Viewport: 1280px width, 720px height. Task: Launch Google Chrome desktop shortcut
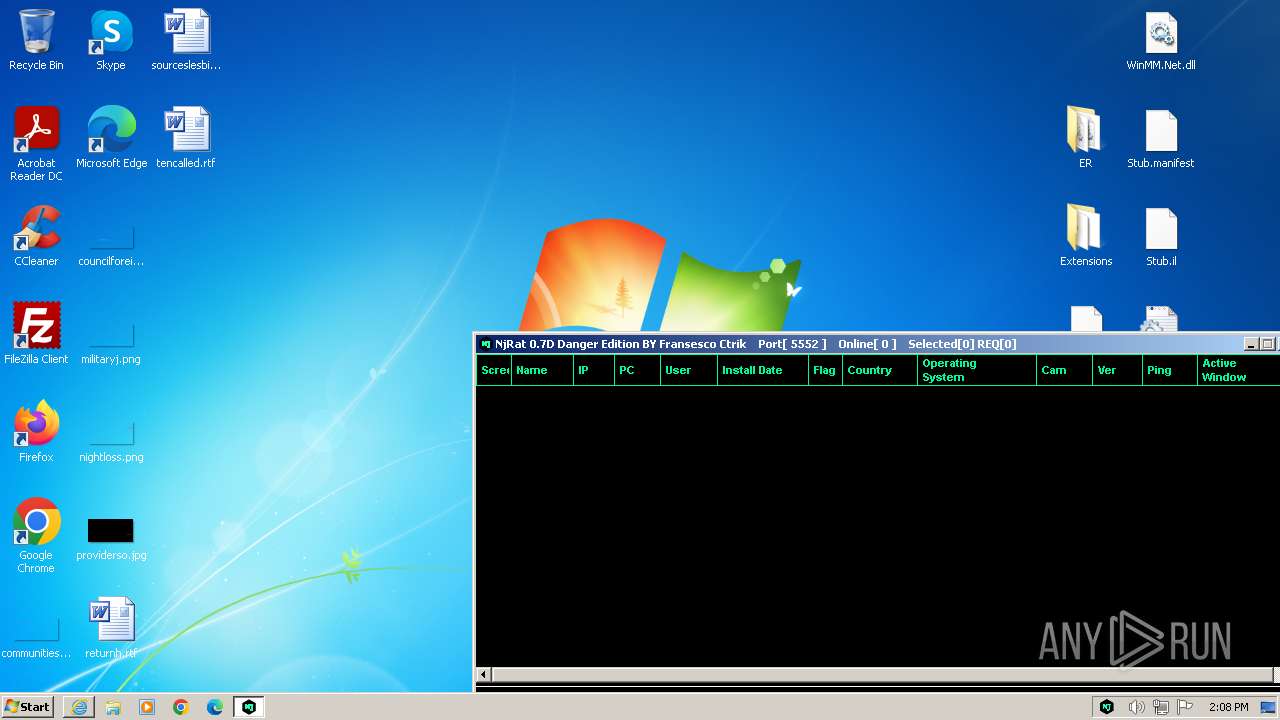[x=36, y=536]
